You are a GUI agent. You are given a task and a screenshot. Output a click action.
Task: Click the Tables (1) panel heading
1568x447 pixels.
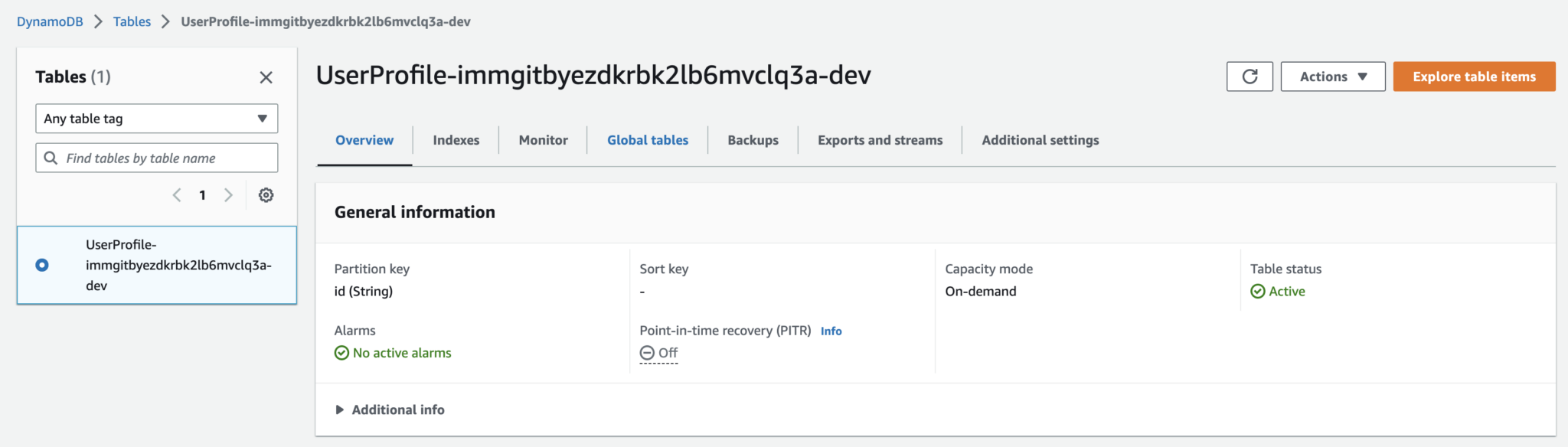[73, 77]
